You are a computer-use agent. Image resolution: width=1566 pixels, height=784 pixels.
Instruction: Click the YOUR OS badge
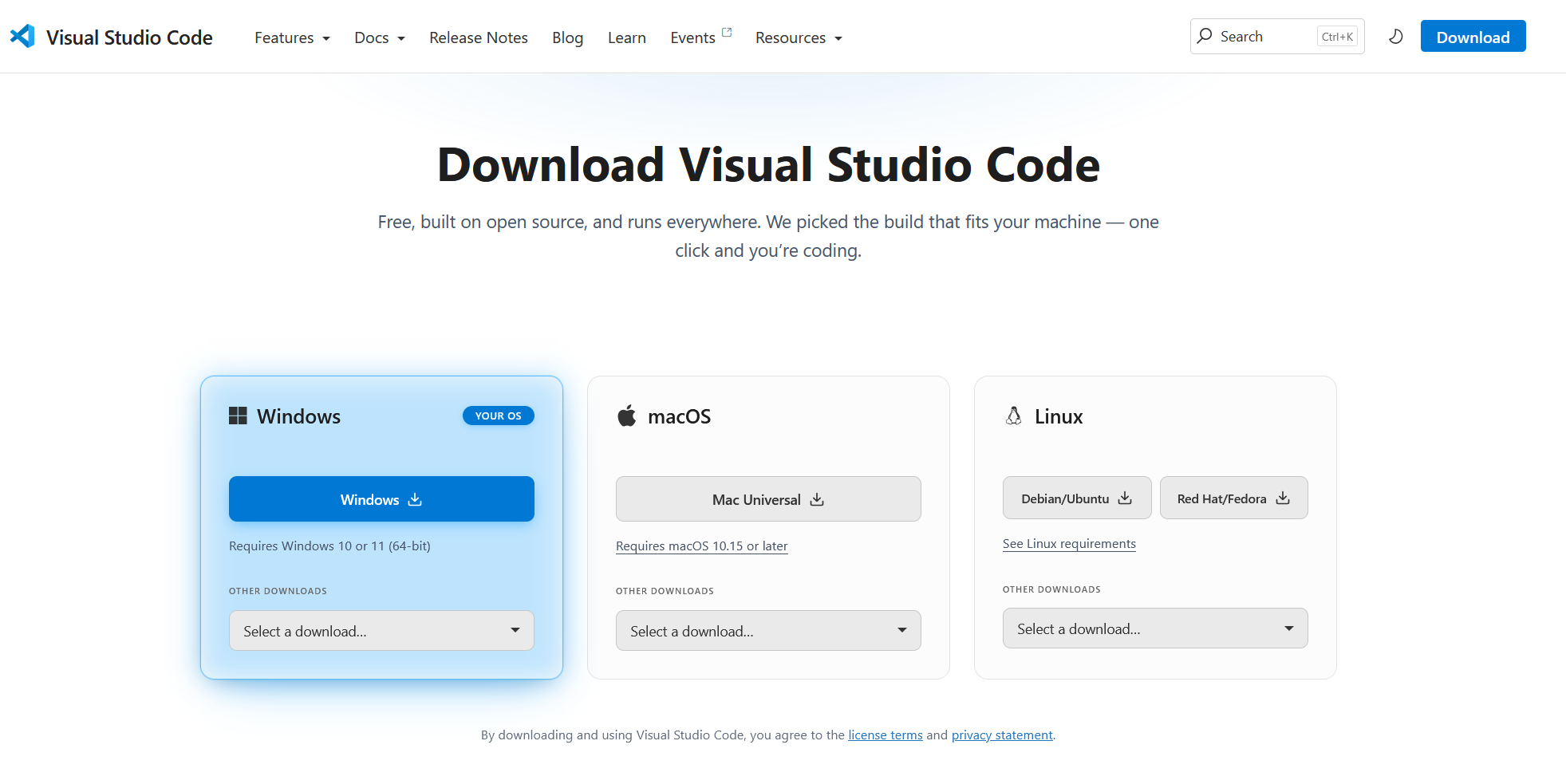499,416
